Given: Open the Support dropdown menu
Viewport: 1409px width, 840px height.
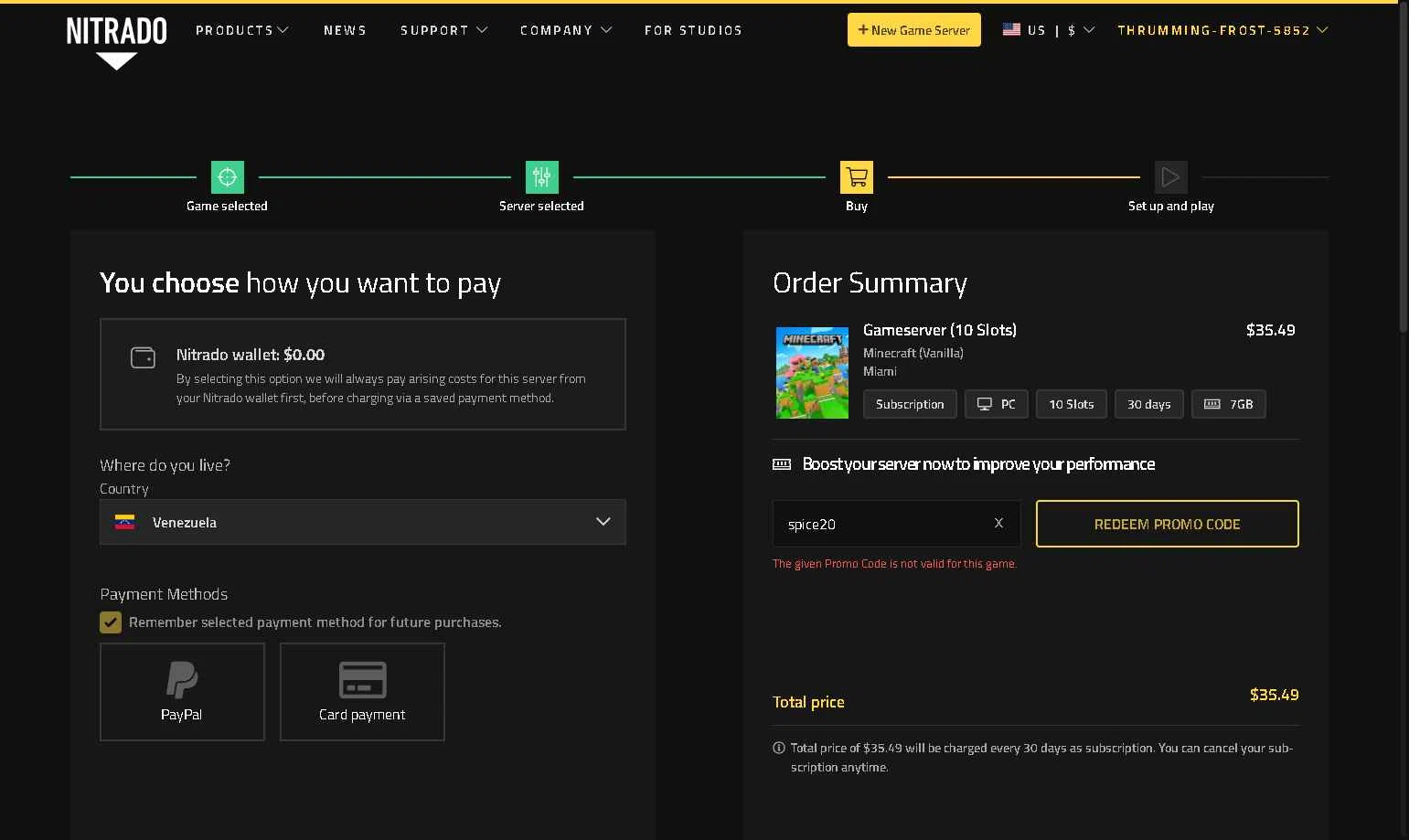Looking at the screenshot, I should click(443, 30).
